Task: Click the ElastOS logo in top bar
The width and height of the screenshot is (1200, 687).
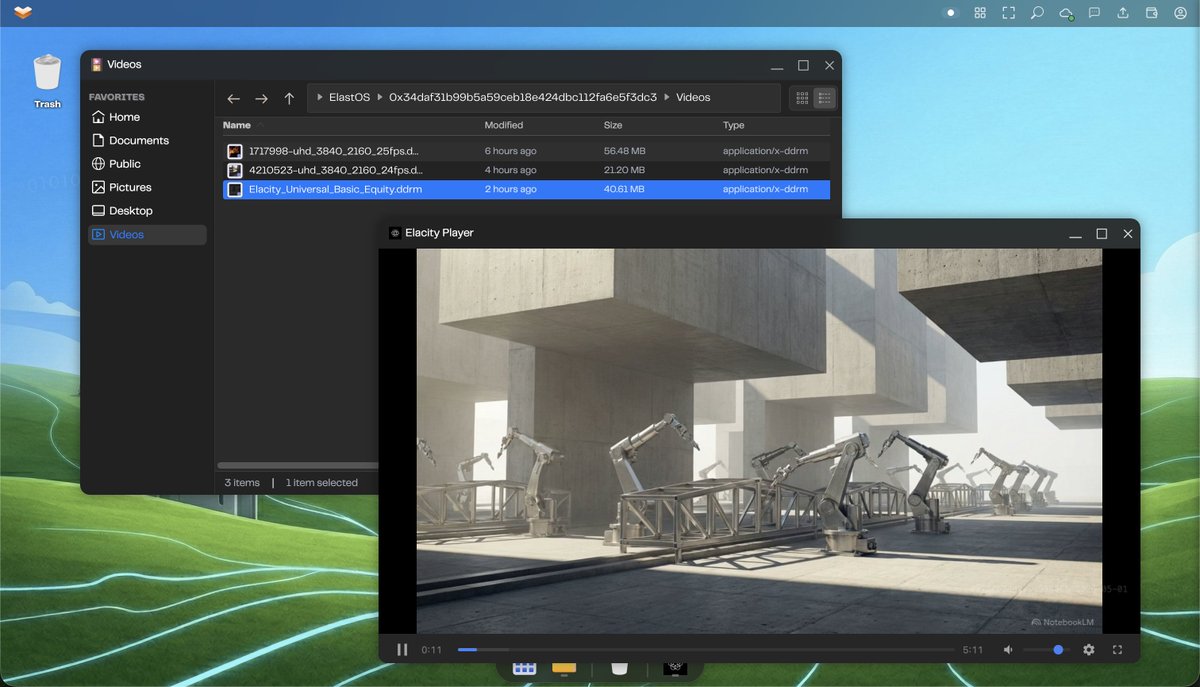Action: [23, 13]
